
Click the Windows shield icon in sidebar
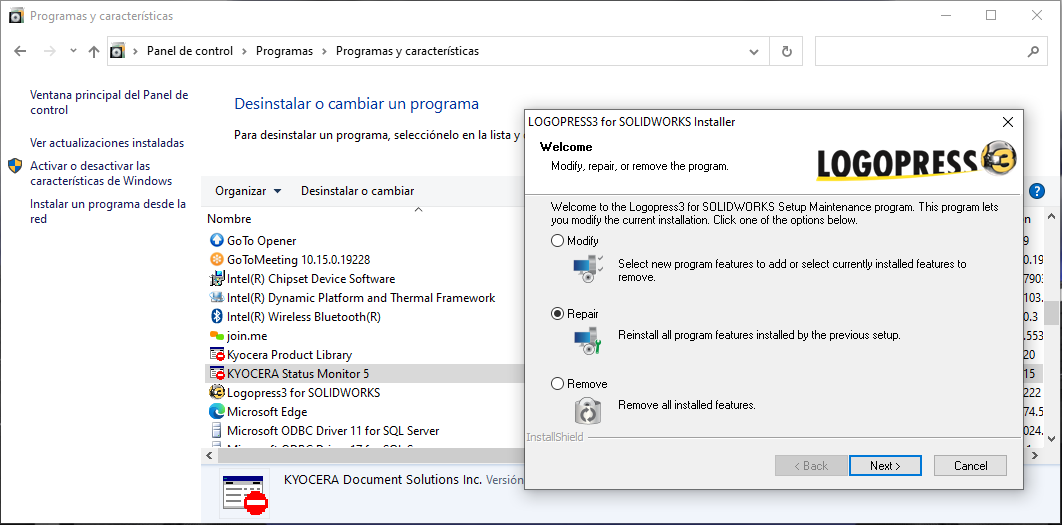pos(16,166)
